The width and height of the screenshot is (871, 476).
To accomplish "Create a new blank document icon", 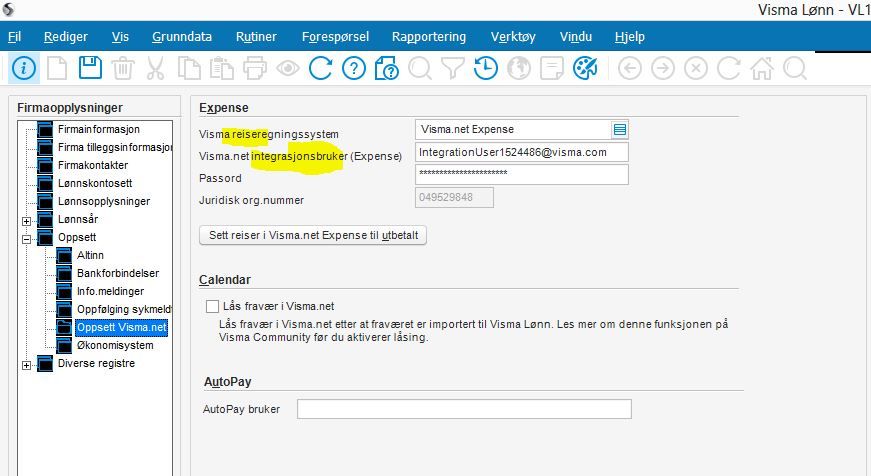I will 57,68.
